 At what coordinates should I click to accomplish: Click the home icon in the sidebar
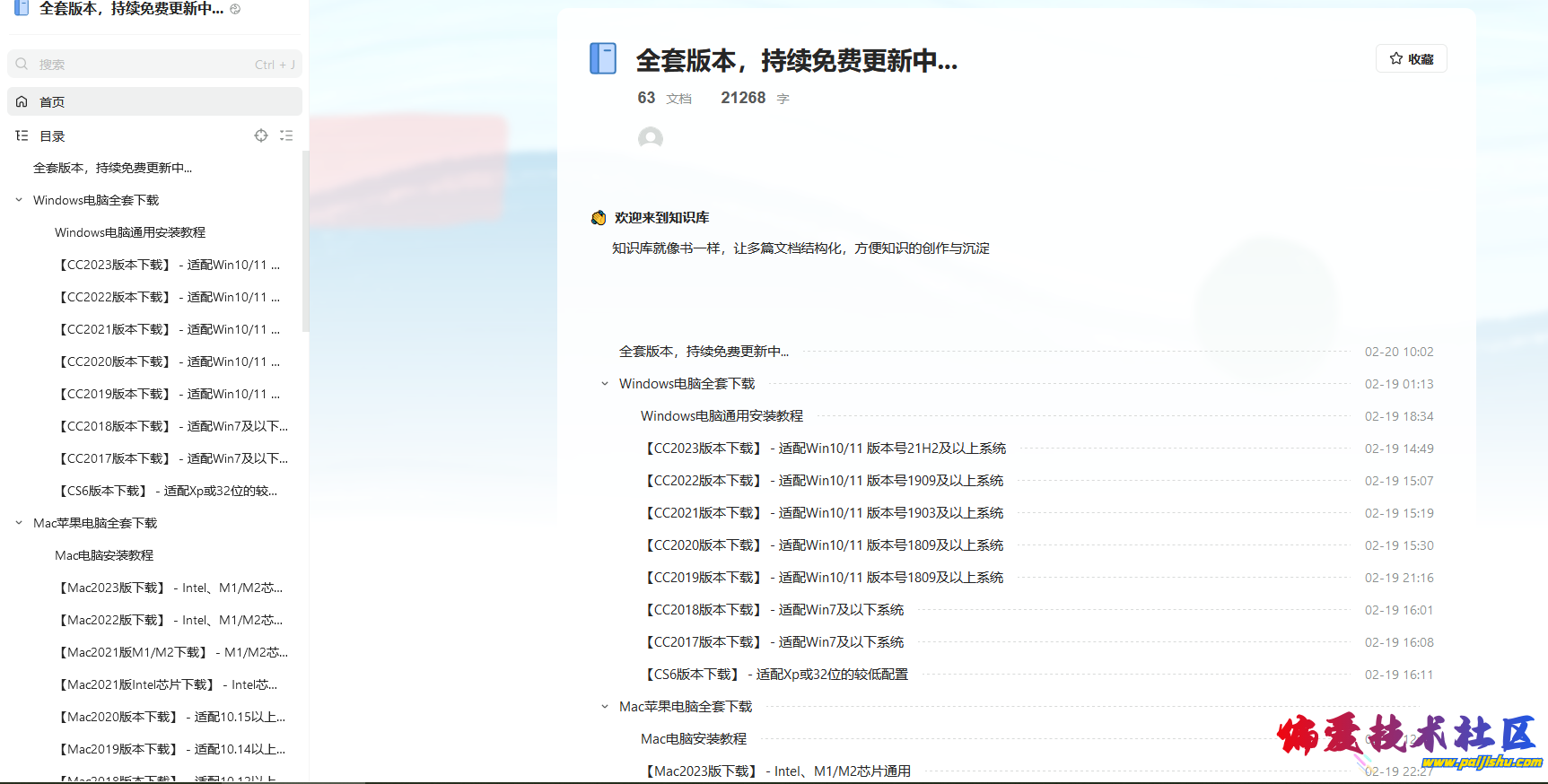22,101
